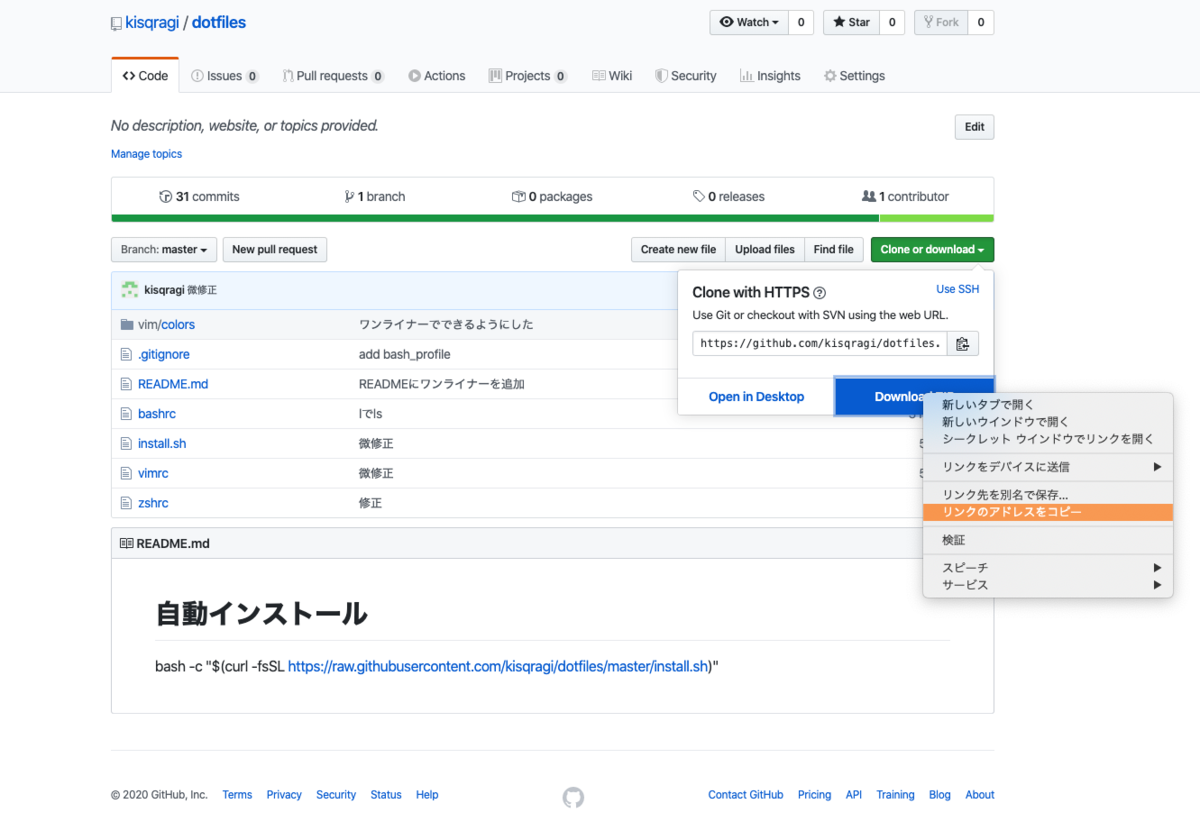Open 1 branch link
This screenshot has width=1200, height=840.
tap(375, 197)
